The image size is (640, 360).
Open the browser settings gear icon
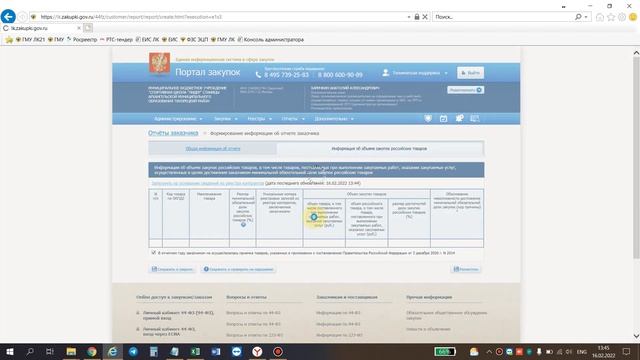pyautogui.click(x=622, y=17)
